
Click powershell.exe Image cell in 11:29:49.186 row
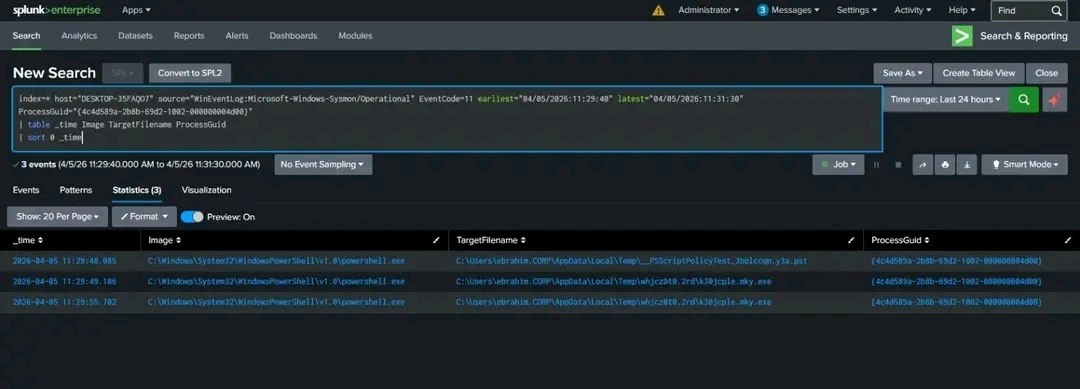coord(276,282)
